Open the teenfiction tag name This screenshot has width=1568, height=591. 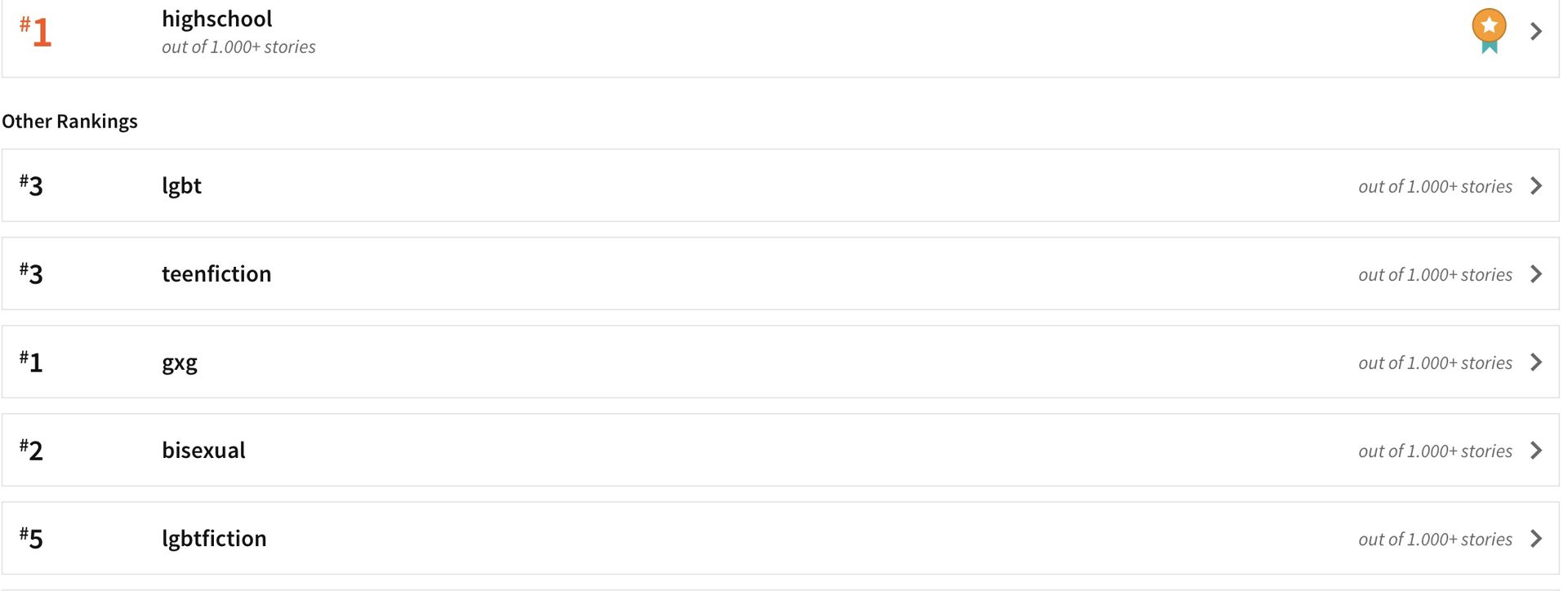(216, 273)
